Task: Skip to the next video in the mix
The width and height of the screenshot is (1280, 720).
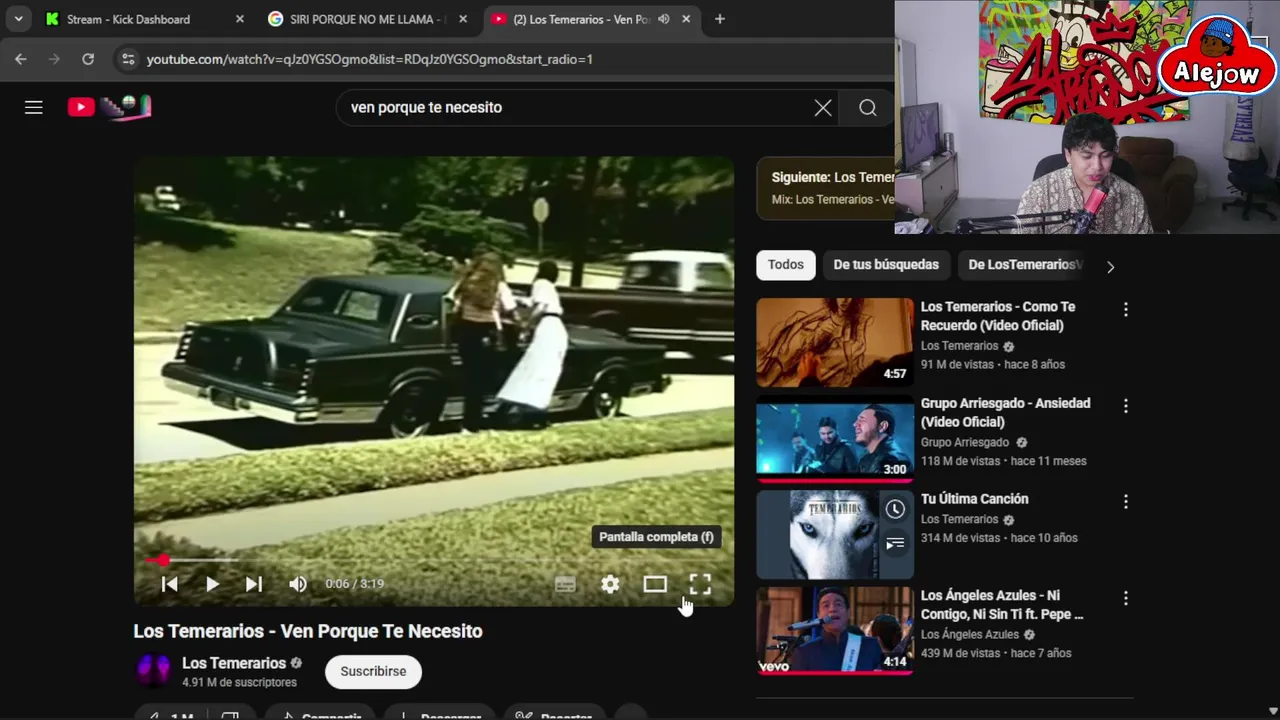Action: [254, 584]
